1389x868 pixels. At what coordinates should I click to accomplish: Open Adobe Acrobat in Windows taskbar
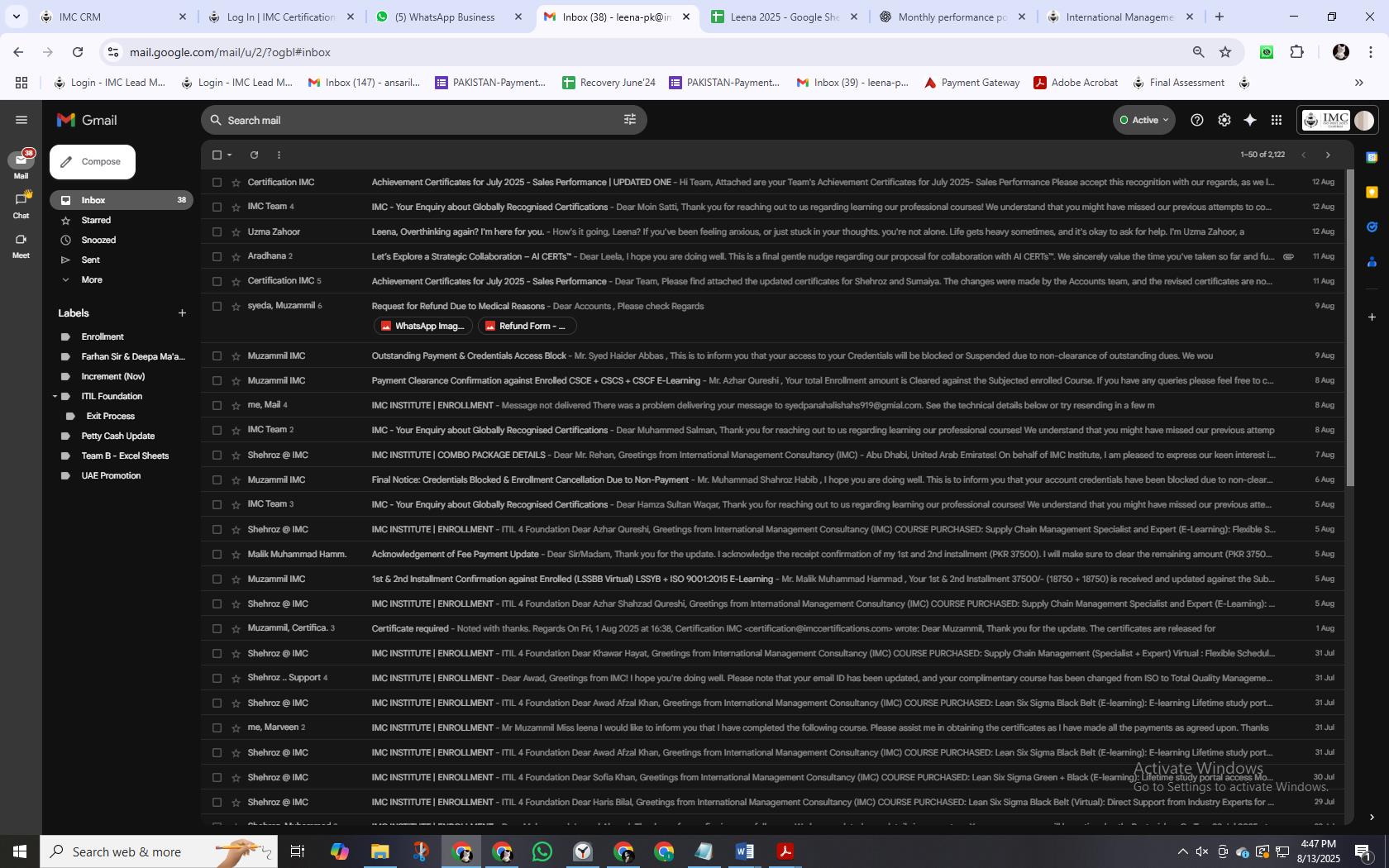point(785,851)
